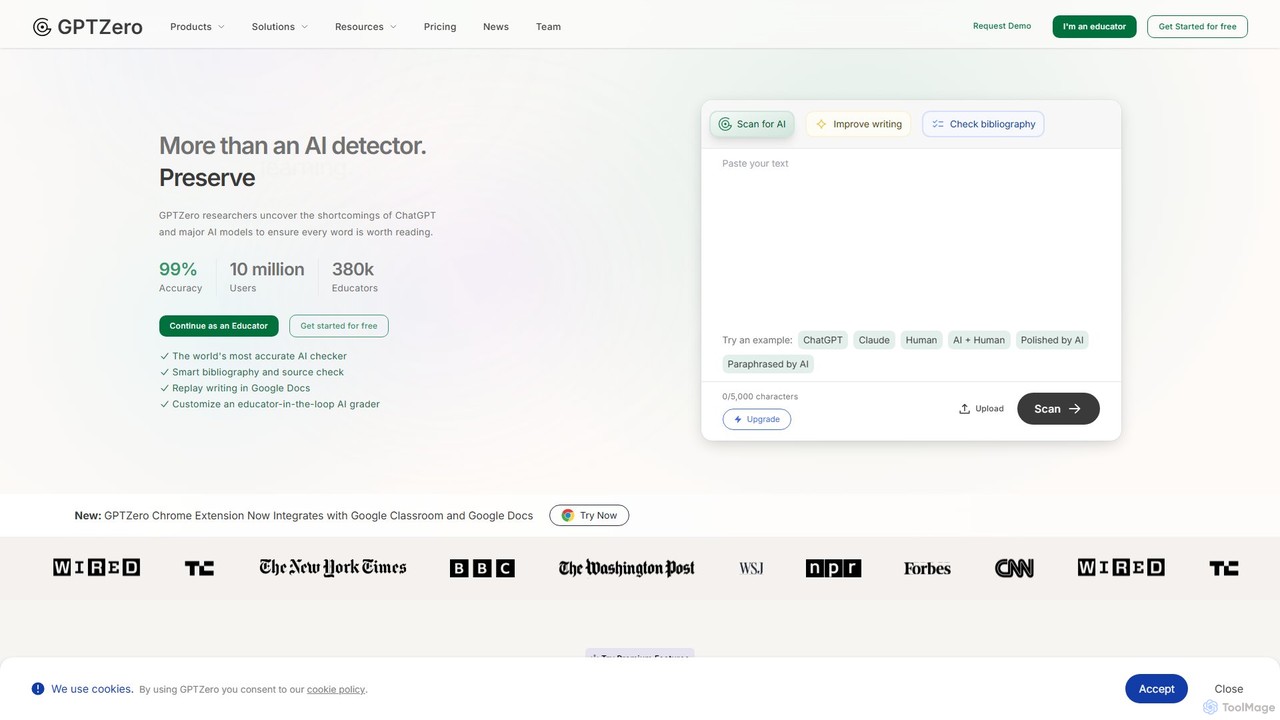Load the AI + Human example
Viewport: 1280px width, 720px height.
click(x=979, y=340)
